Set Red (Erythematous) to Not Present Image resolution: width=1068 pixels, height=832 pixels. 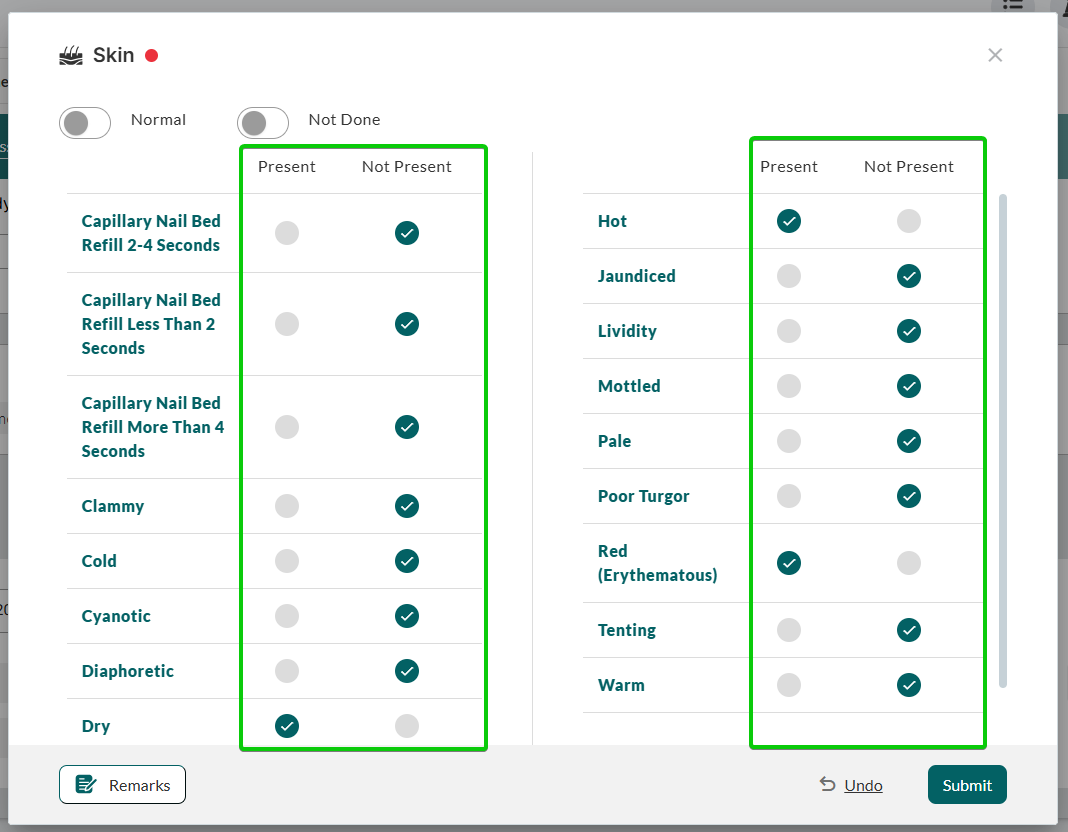pos(909,563)
